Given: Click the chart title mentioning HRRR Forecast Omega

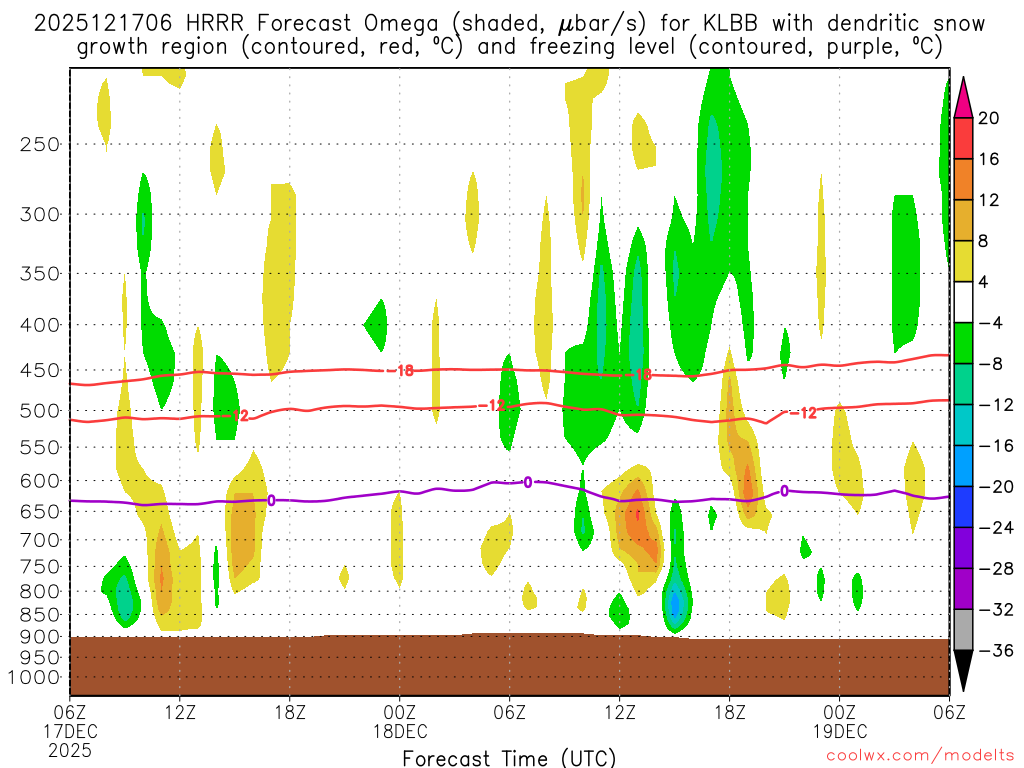Looking at the screenshot, I should (x=509, y=24).
